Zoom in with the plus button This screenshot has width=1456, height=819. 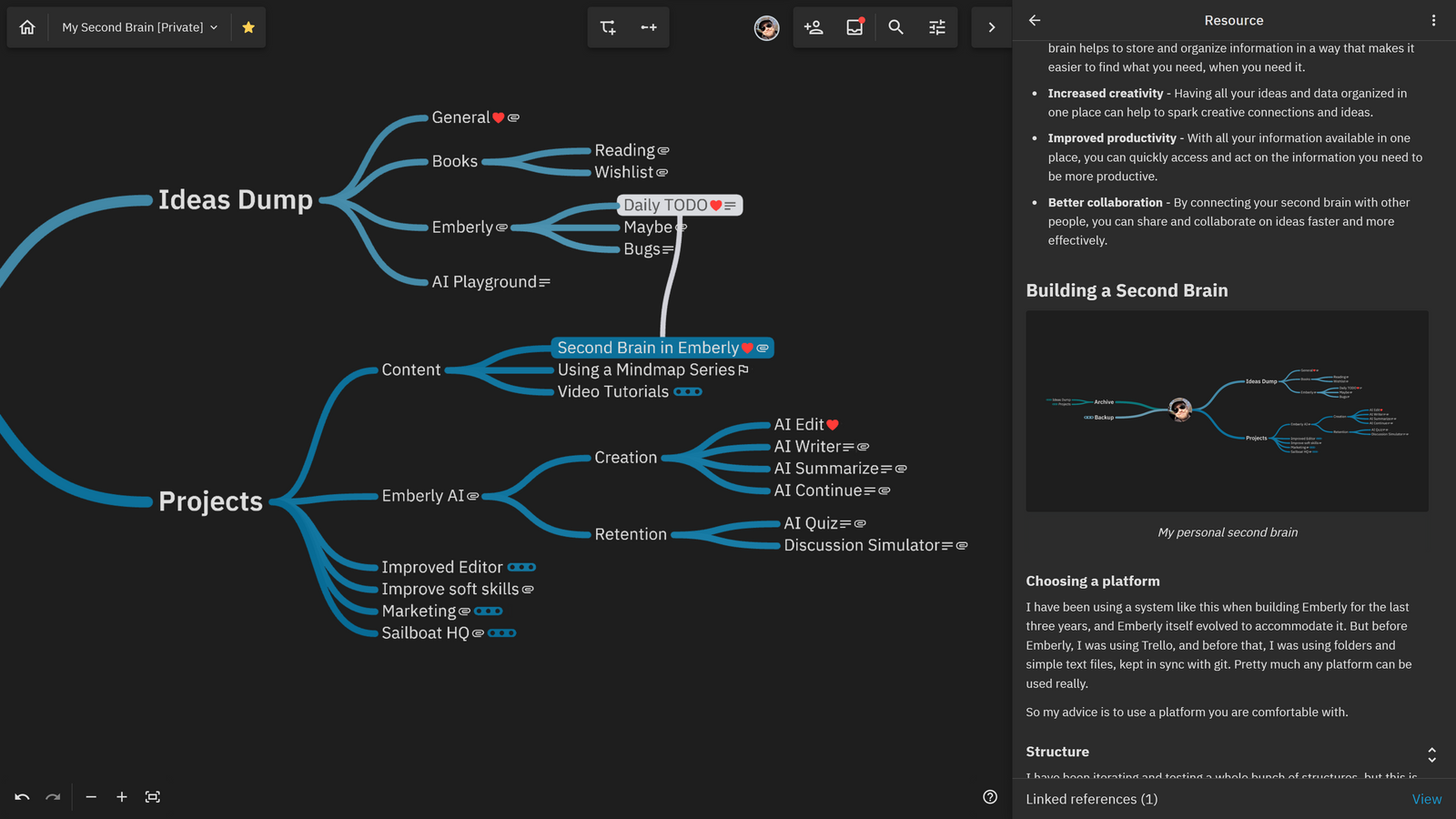pos(122,797)
